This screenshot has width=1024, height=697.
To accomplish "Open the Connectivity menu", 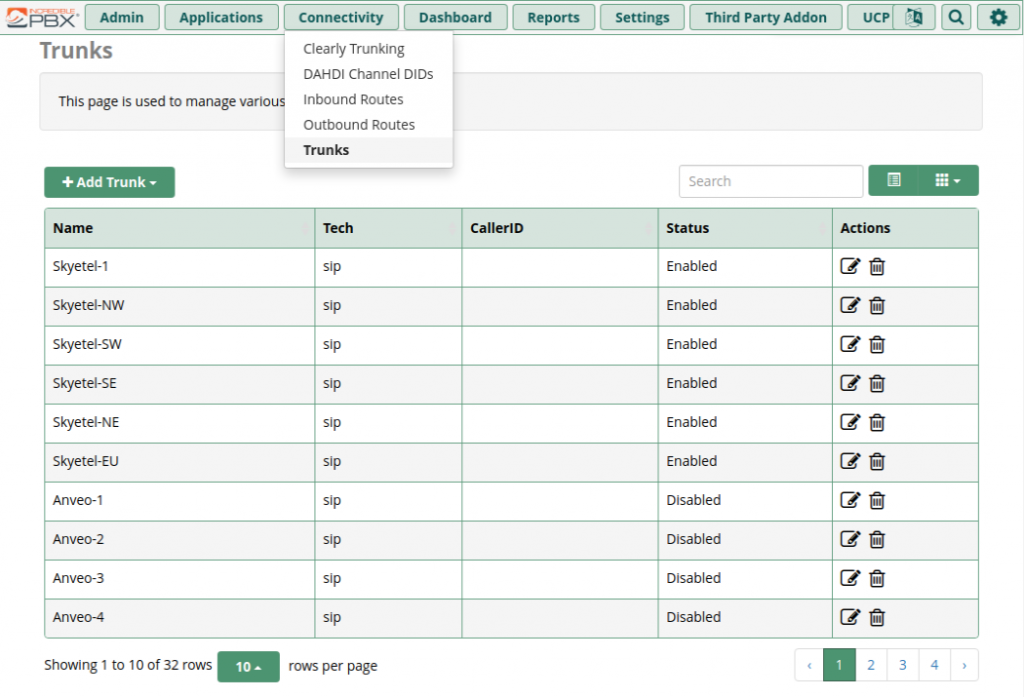I will pyautogui.click(x=341, y=17).
